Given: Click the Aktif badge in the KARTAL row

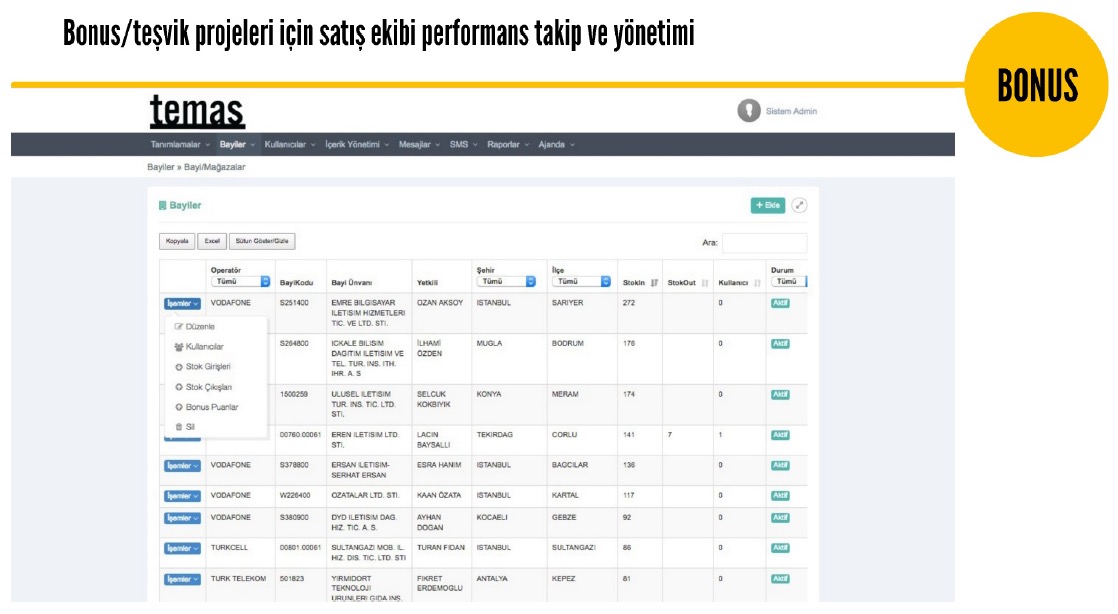Looking at the screenshot, I should [x=780, y=496].
